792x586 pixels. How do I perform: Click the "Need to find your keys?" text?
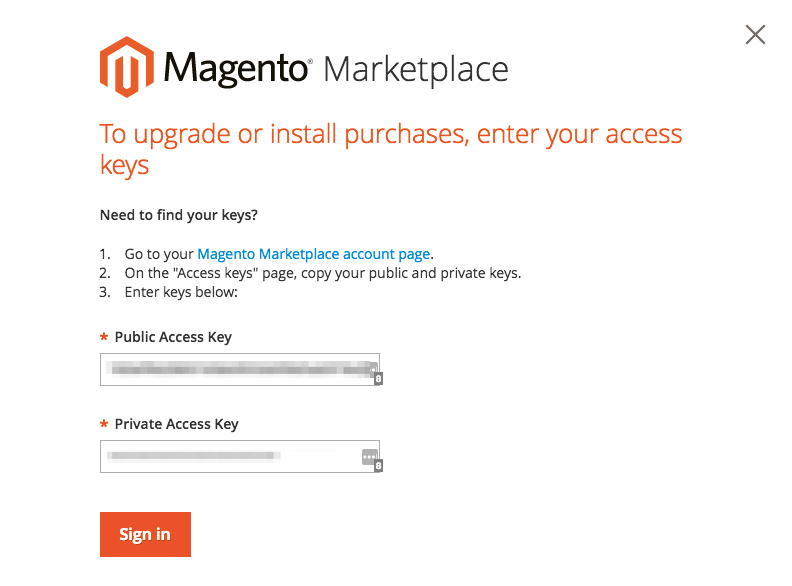(x=179, y=215)
